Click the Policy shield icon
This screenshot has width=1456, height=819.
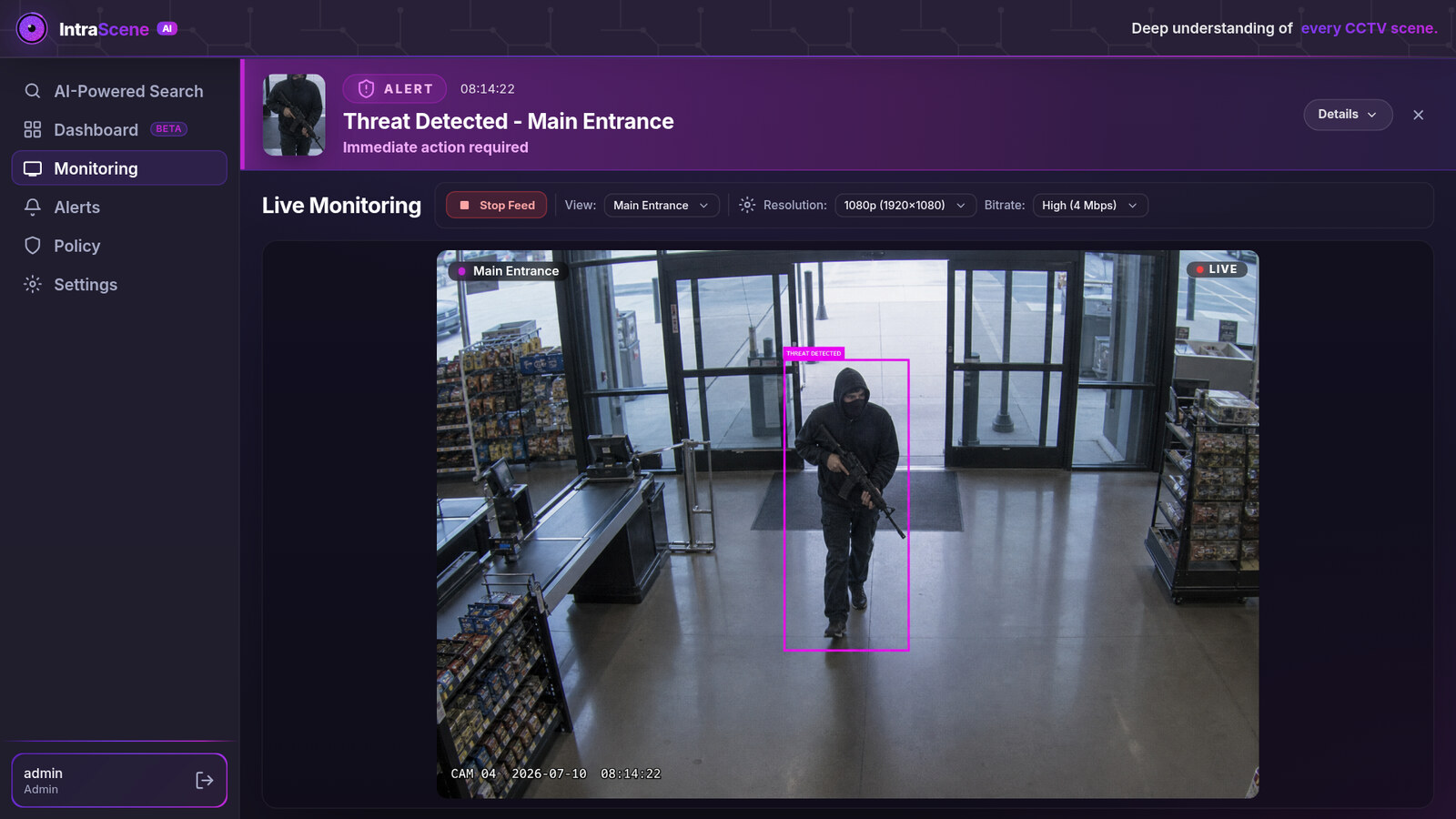[x=33, y=246]
